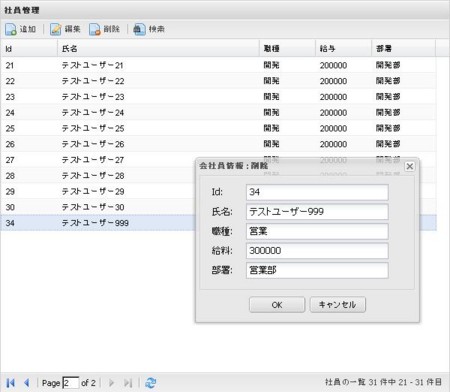The height and width of the screenshot is (392, 450).
Task: Sort by the Id column header
Action: tap(29, 49)
